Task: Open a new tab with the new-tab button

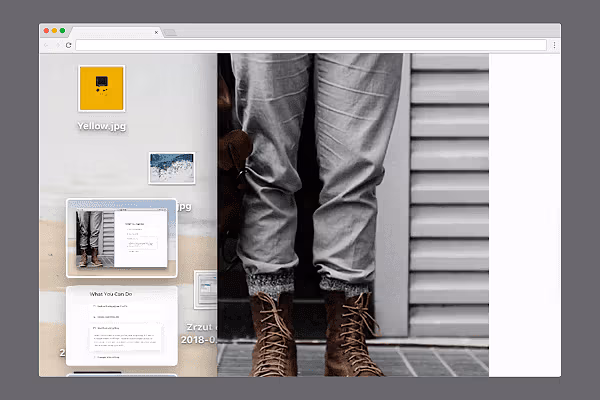Action: [x=170, y=32]
